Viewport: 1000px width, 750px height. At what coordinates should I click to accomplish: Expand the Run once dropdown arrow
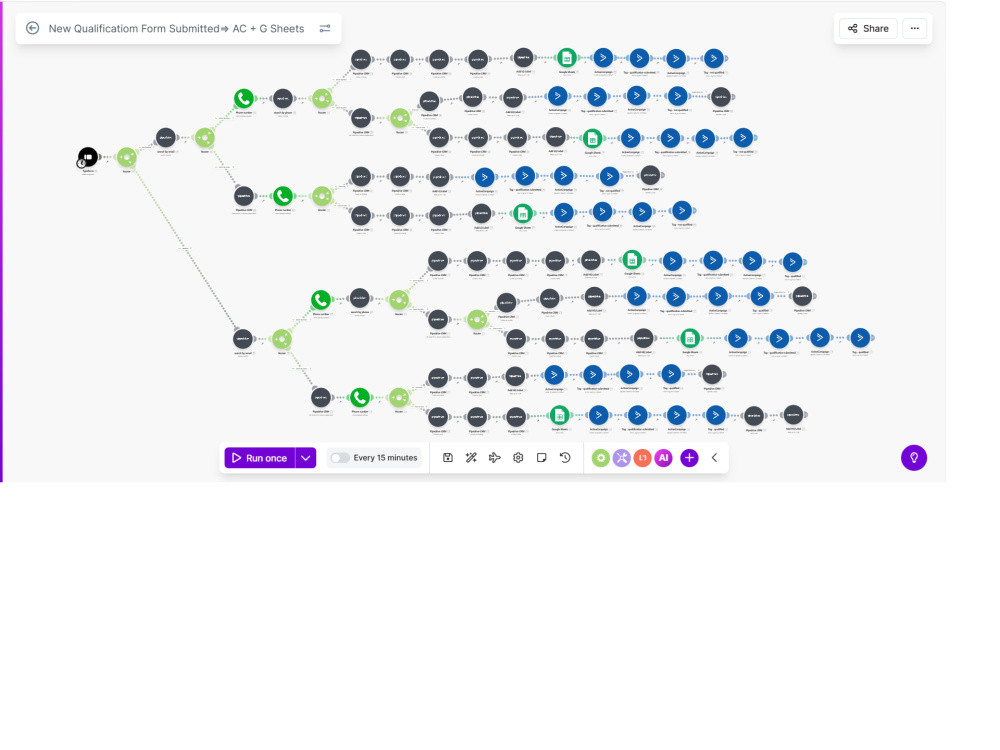pos(306,458)
